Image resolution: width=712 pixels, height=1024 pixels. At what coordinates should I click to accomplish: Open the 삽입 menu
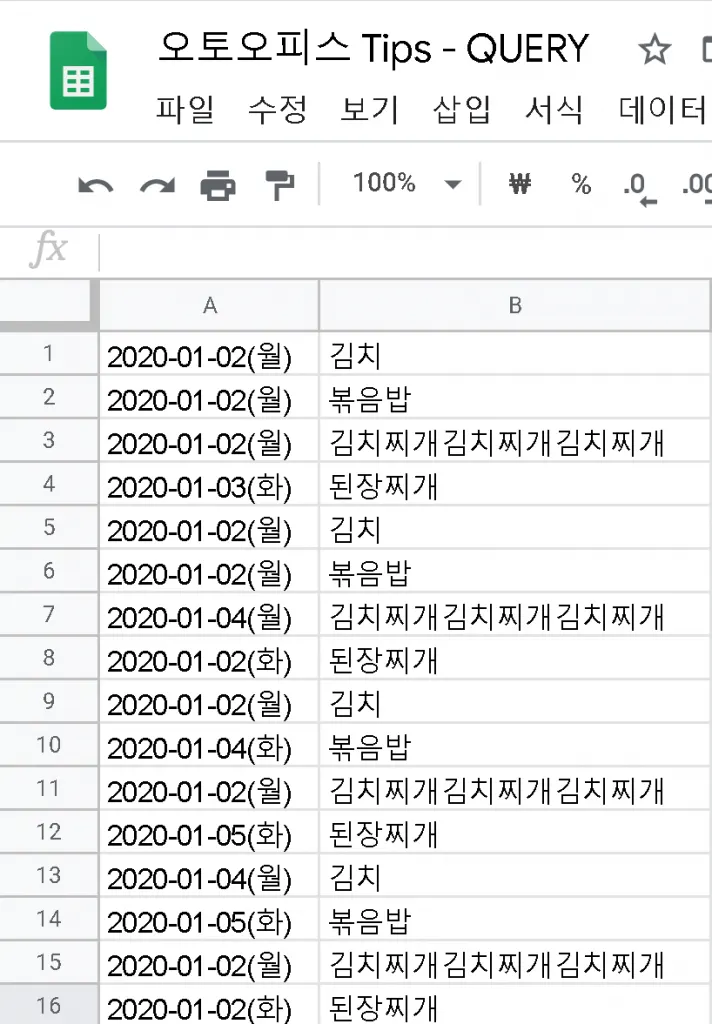[461, 109]
